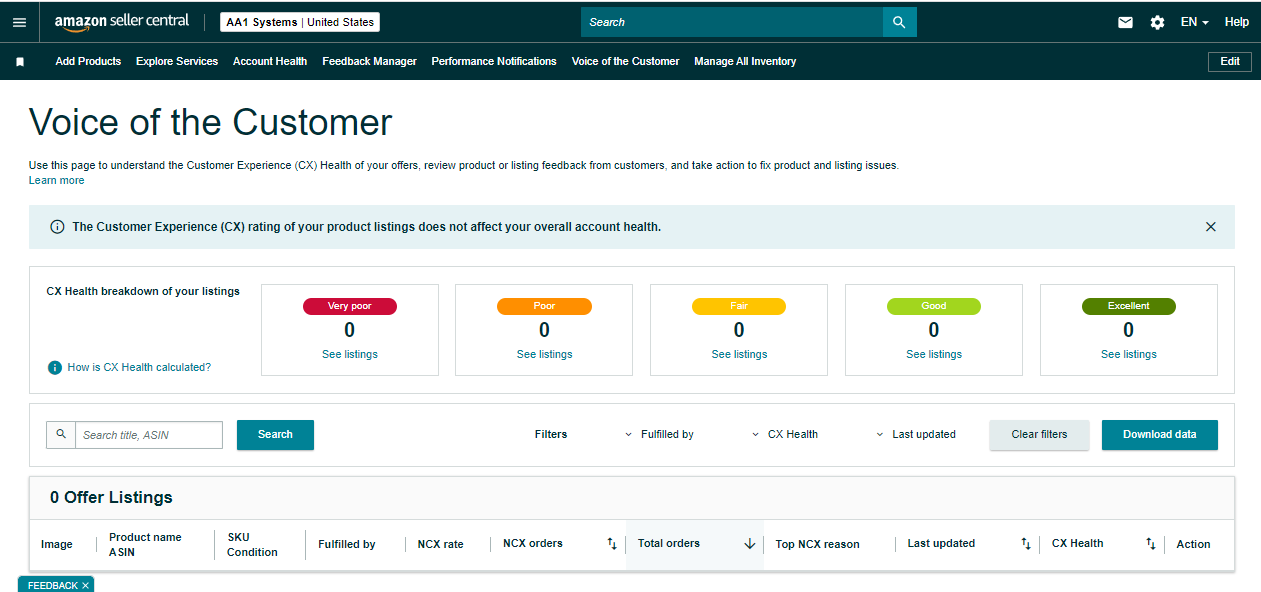See listings under Excellent

(x=1129, y=355)
